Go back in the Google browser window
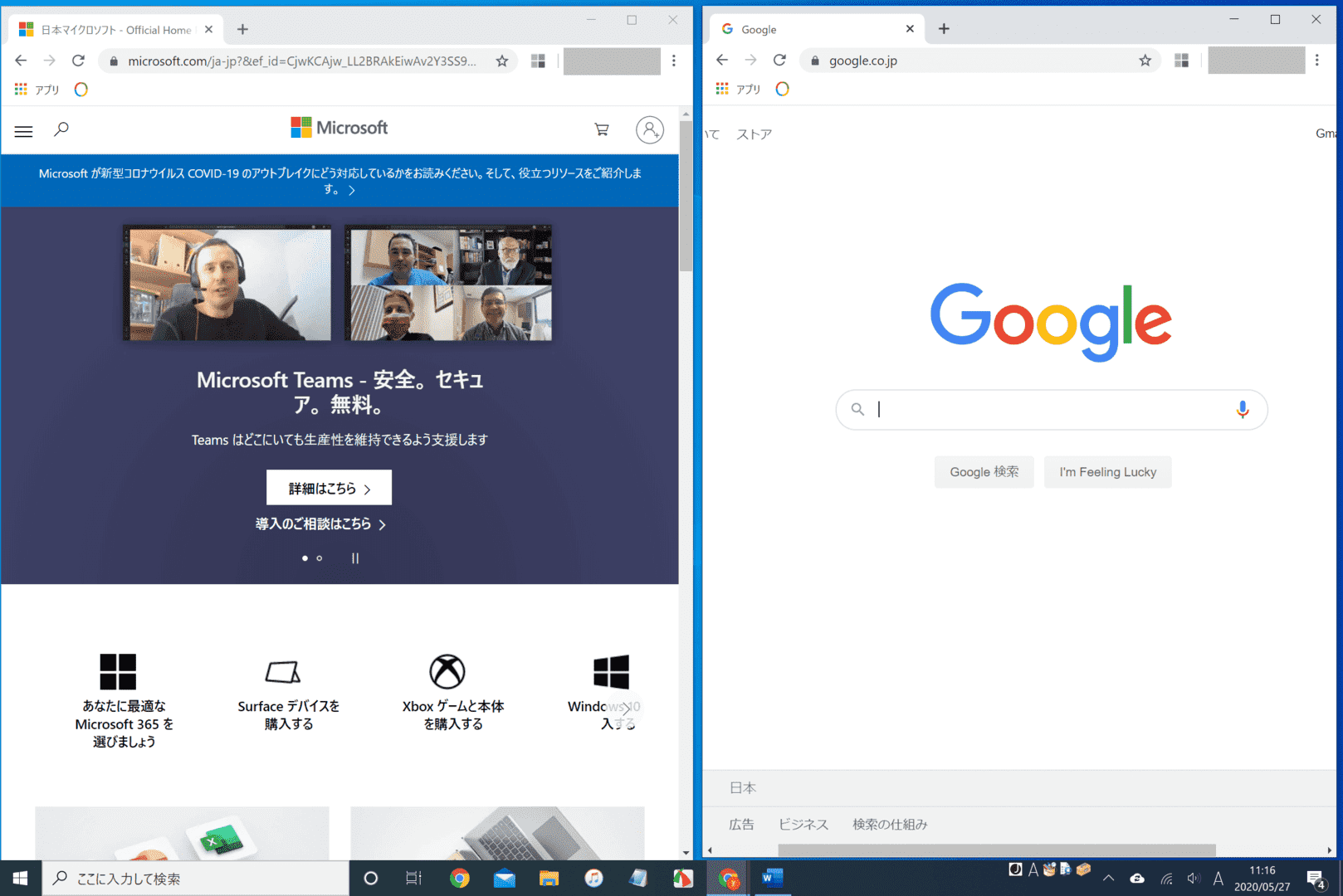The width and height of the screenshot is (1343, 896). click(x=722, y=61)
